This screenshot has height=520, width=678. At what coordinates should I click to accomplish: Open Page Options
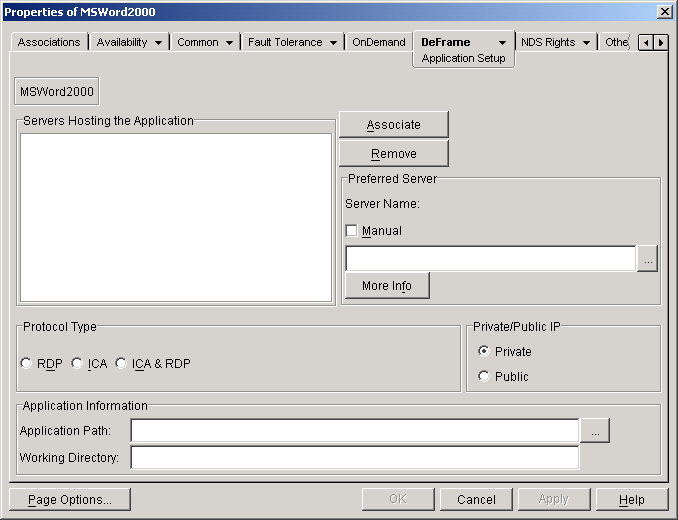click(x=70, y=500)
